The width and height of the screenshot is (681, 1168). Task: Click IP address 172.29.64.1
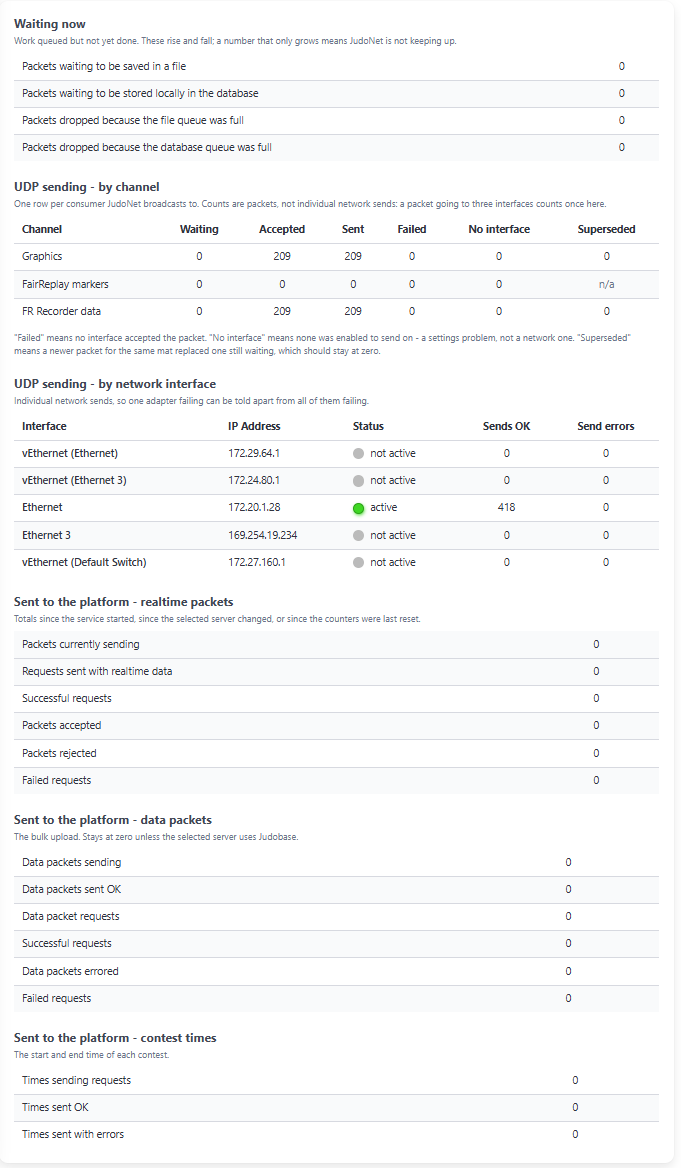(x=254, y=454)
